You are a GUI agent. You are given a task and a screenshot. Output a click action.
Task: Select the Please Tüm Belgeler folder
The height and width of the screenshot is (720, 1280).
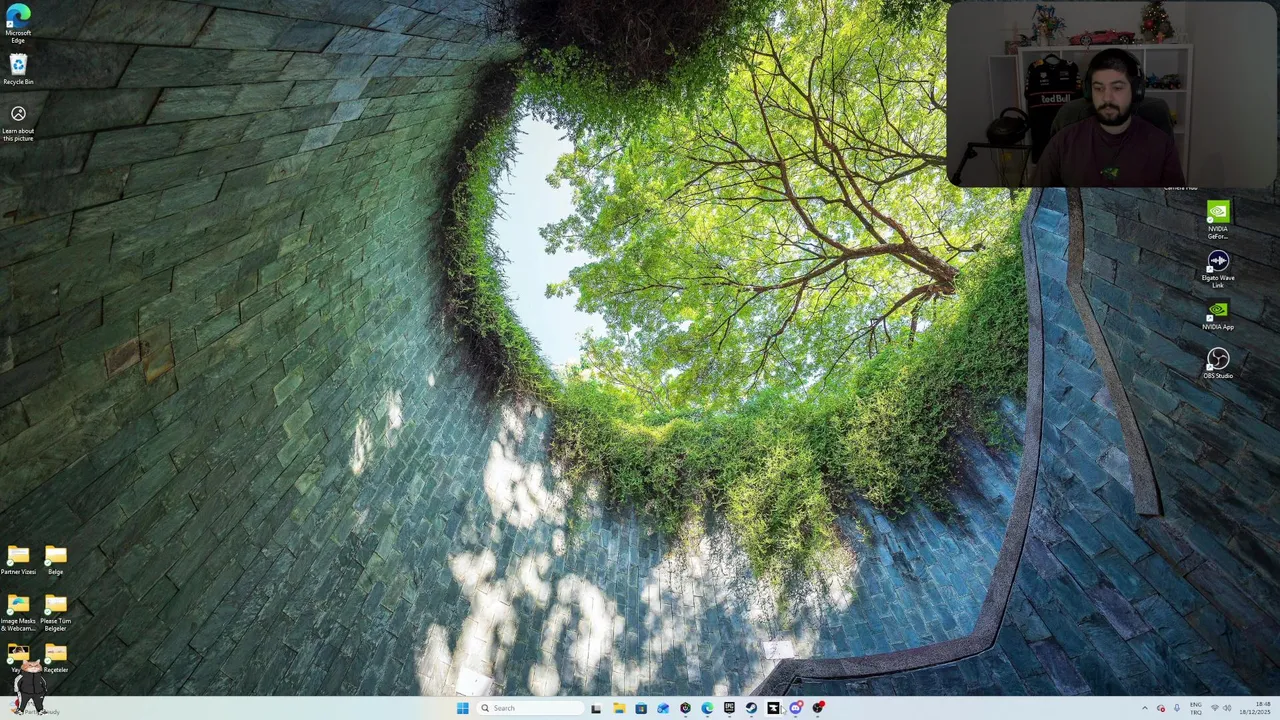coord(55,612)
